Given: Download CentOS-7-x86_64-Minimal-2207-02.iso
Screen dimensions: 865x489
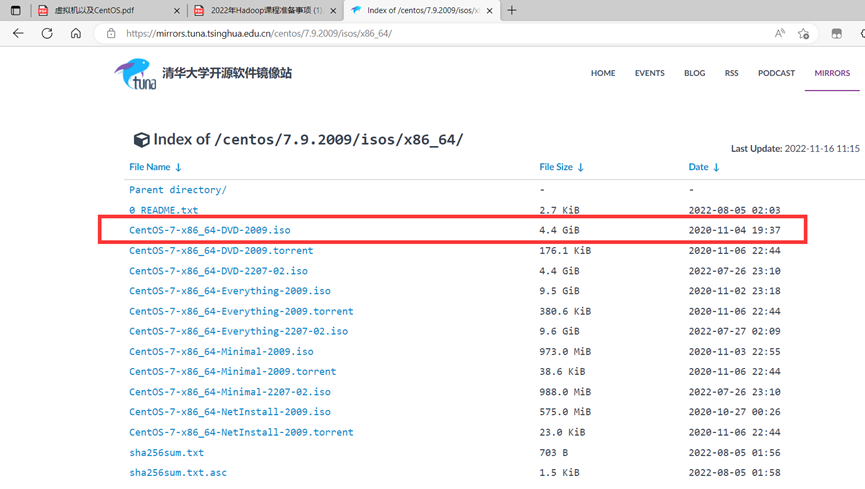Looking at the screenshot, I should pos(230,392).
